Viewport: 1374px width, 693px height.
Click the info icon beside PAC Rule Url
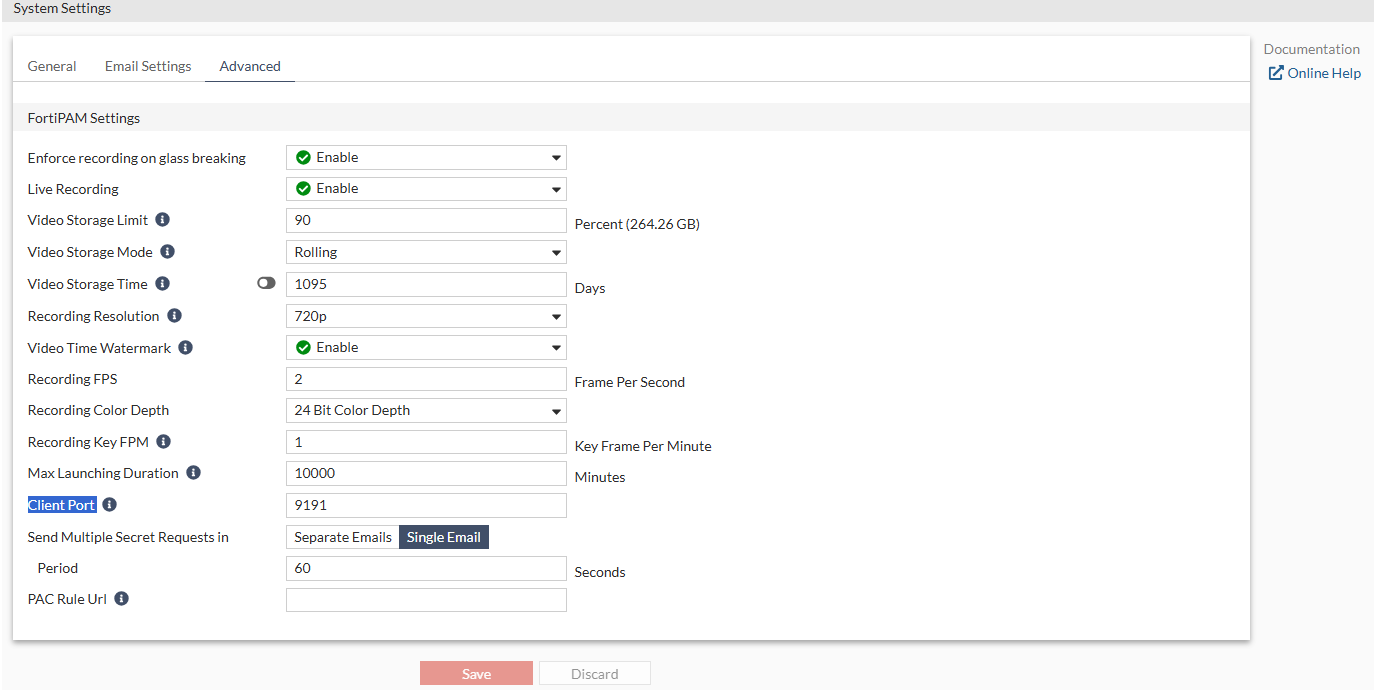(121, 598)
